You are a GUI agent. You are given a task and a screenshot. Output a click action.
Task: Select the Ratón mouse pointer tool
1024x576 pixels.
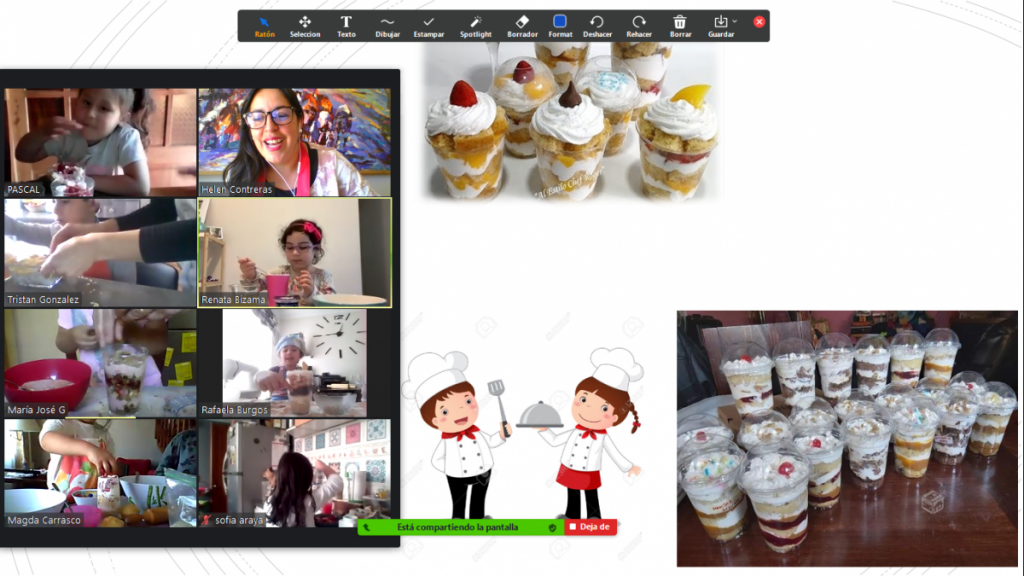(264, 25)
